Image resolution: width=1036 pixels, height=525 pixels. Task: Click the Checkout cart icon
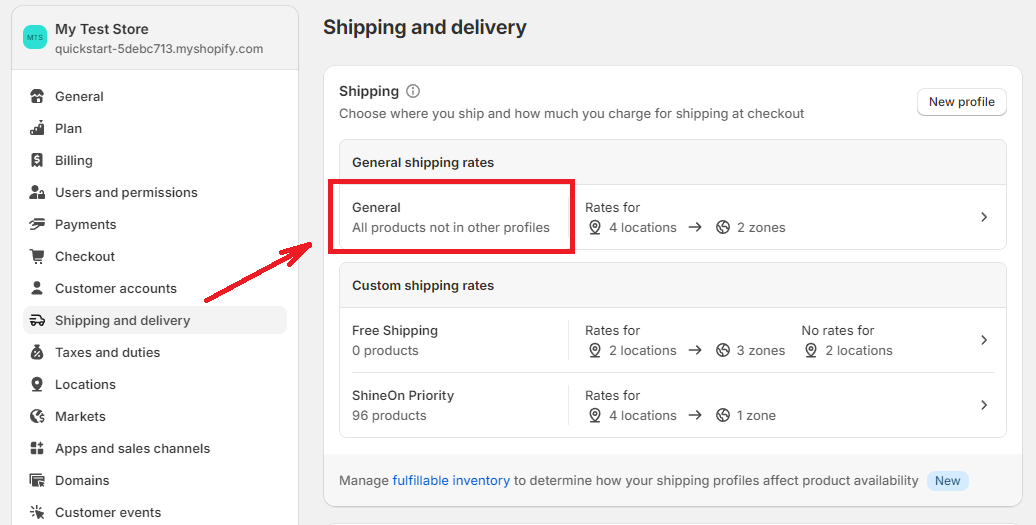pos(37,256)
